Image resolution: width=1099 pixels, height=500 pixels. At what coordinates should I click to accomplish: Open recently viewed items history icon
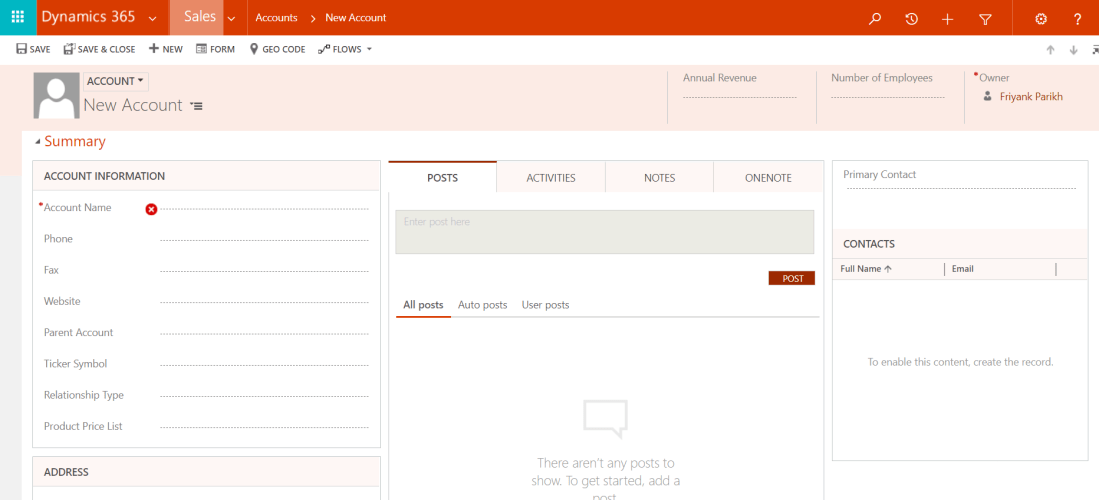coord(911,19)
